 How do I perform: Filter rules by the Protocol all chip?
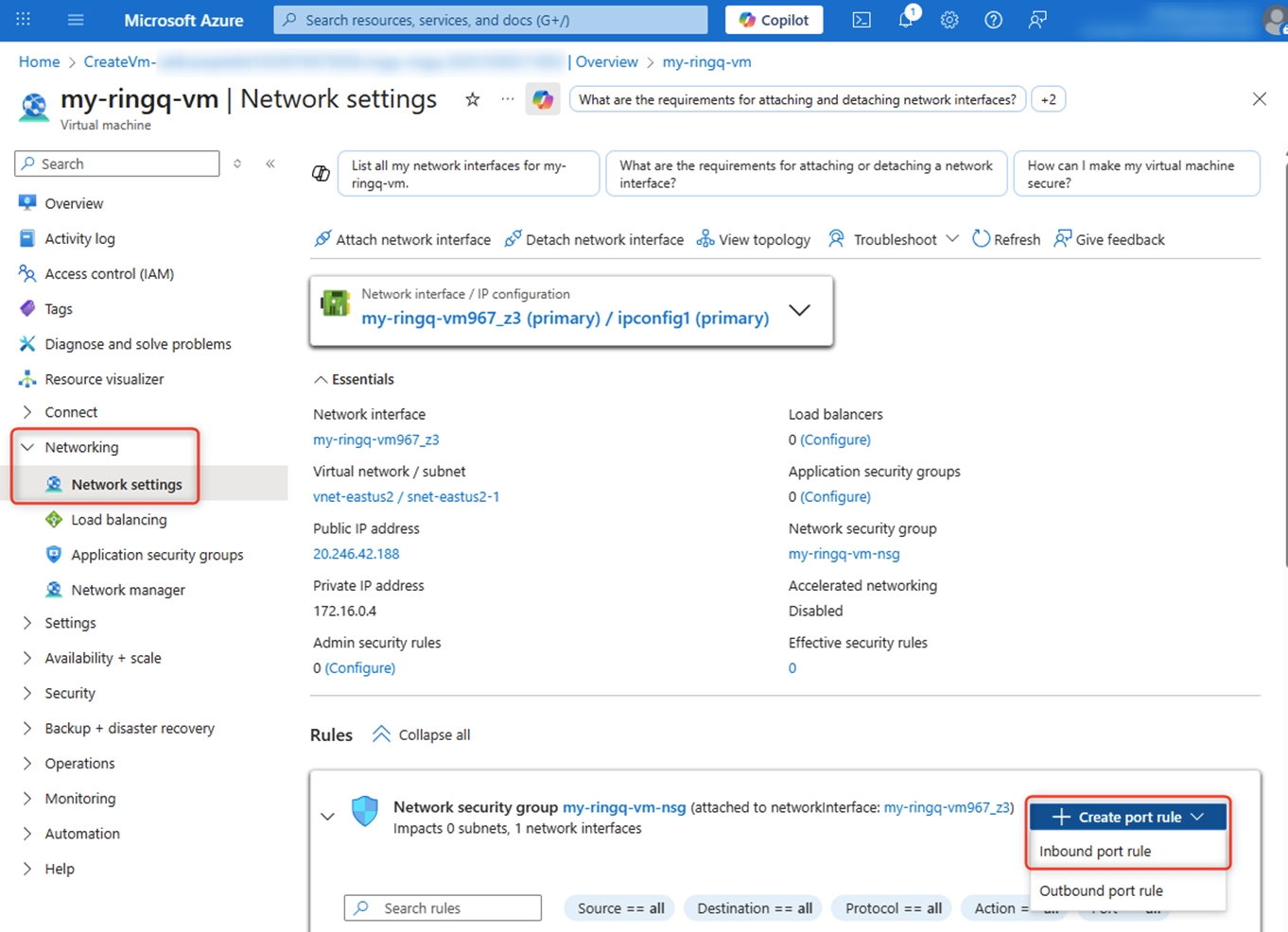tap(890, 907)
